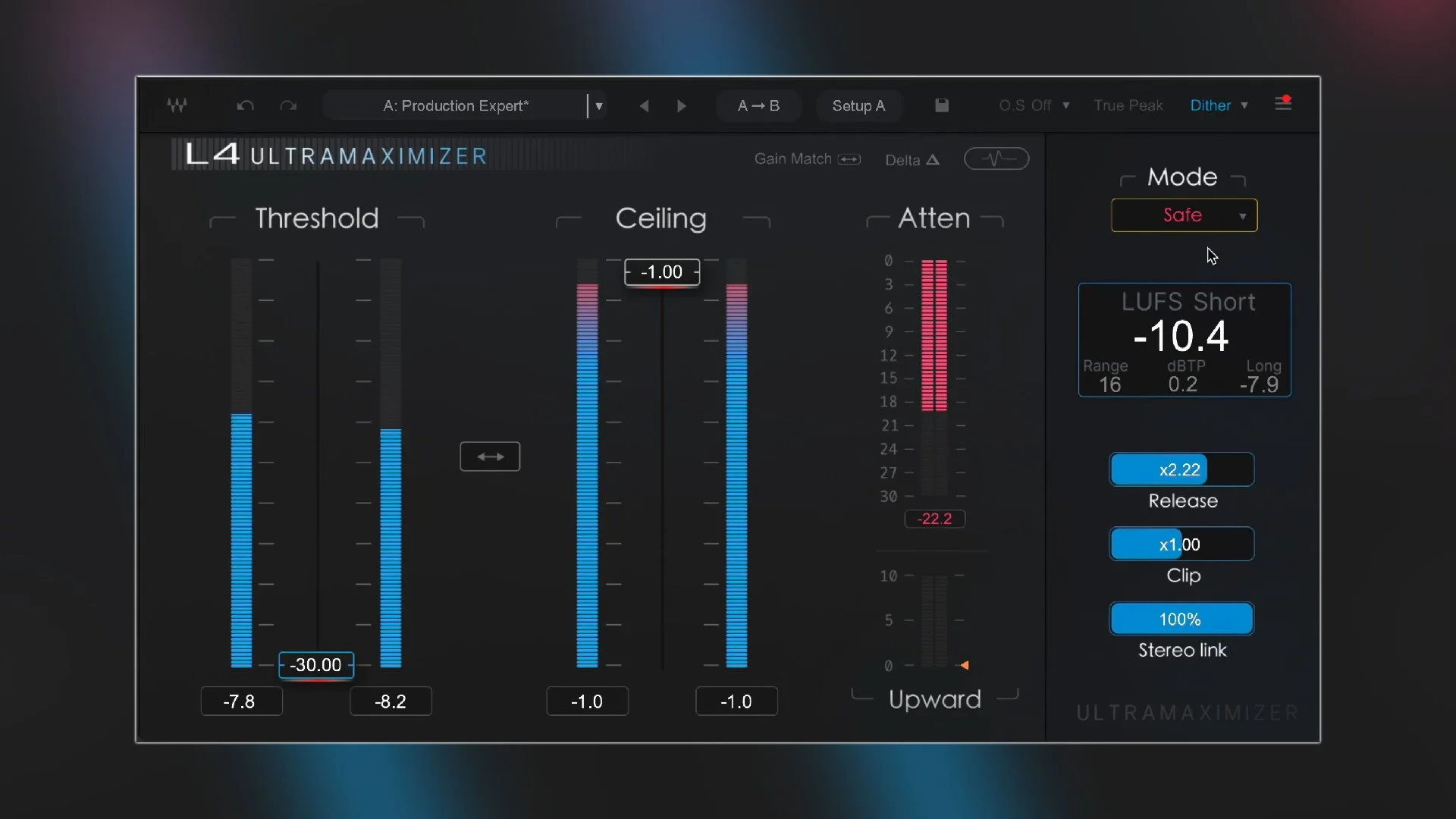
Task: Click the A to B copy button
Action: [758, 105]
